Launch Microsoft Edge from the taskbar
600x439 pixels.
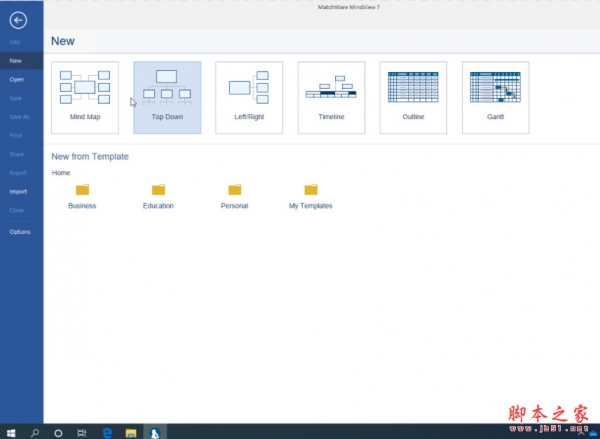coord(107,432)
